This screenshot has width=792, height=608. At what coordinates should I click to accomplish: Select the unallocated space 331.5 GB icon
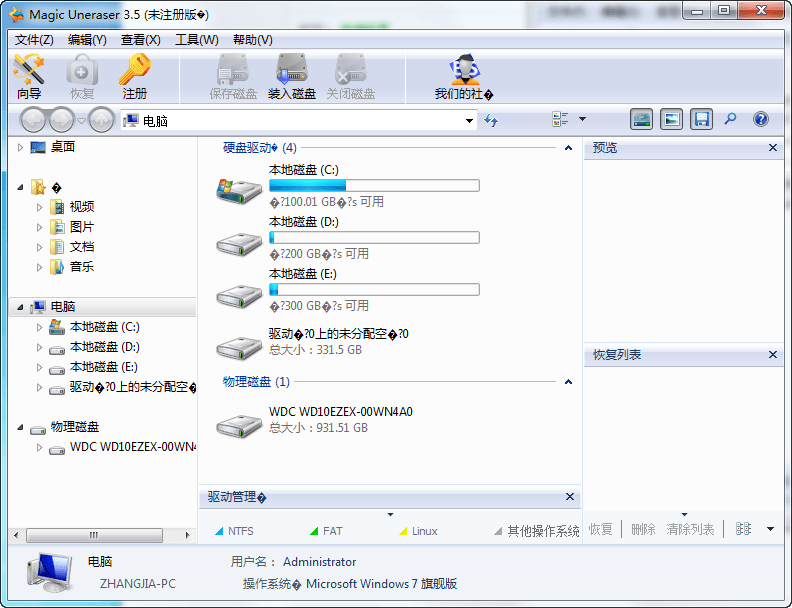tap(239, 347)
